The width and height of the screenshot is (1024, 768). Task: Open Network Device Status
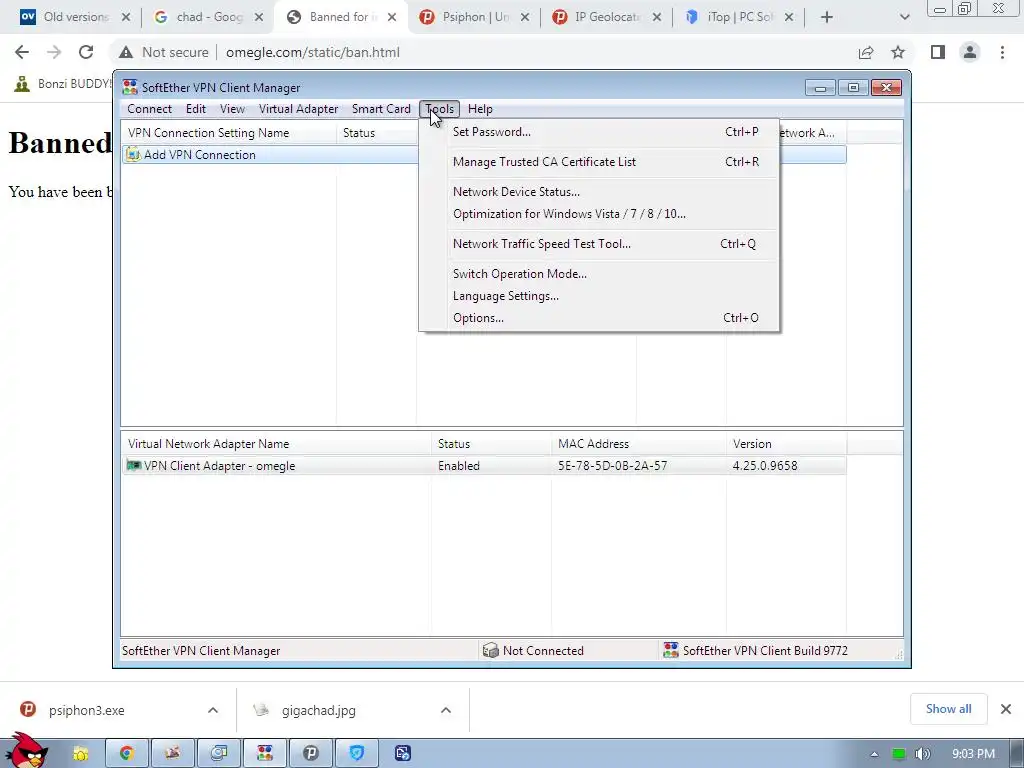tap(599, 192)
